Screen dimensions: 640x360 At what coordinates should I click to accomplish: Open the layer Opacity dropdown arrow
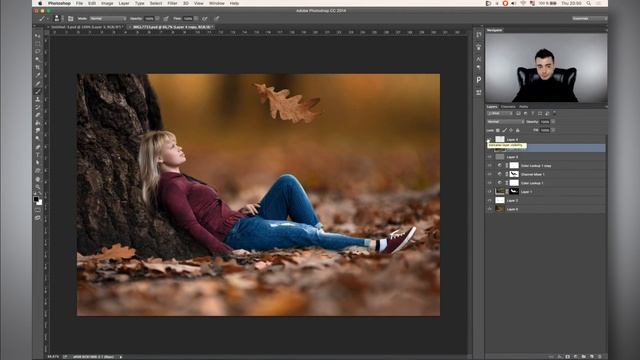553,122
